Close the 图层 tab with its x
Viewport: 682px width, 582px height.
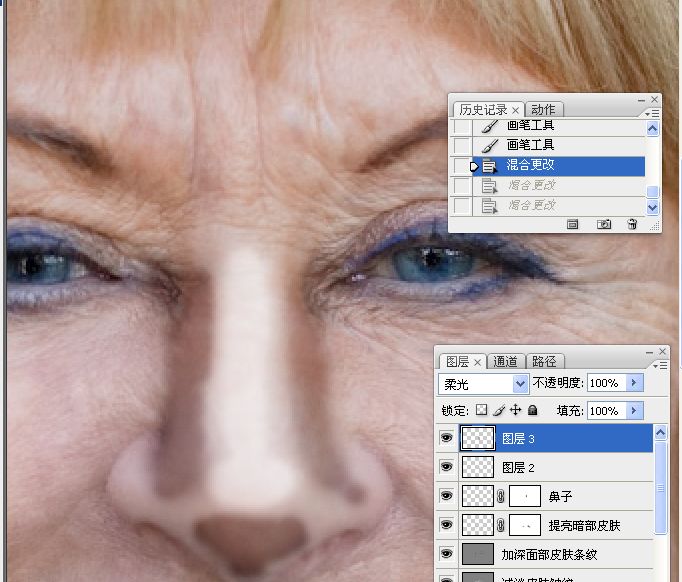[x=477, y=362]
